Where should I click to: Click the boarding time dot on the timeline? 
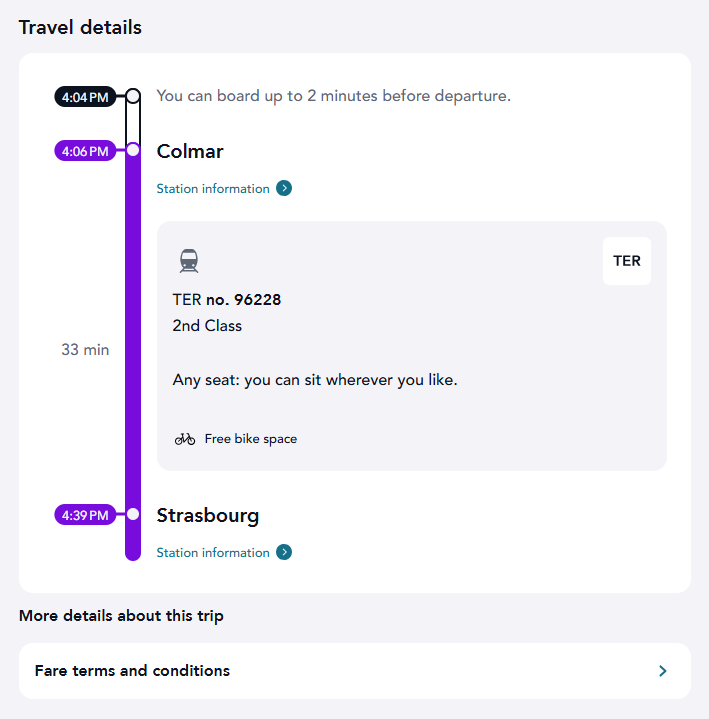point(133,96)
